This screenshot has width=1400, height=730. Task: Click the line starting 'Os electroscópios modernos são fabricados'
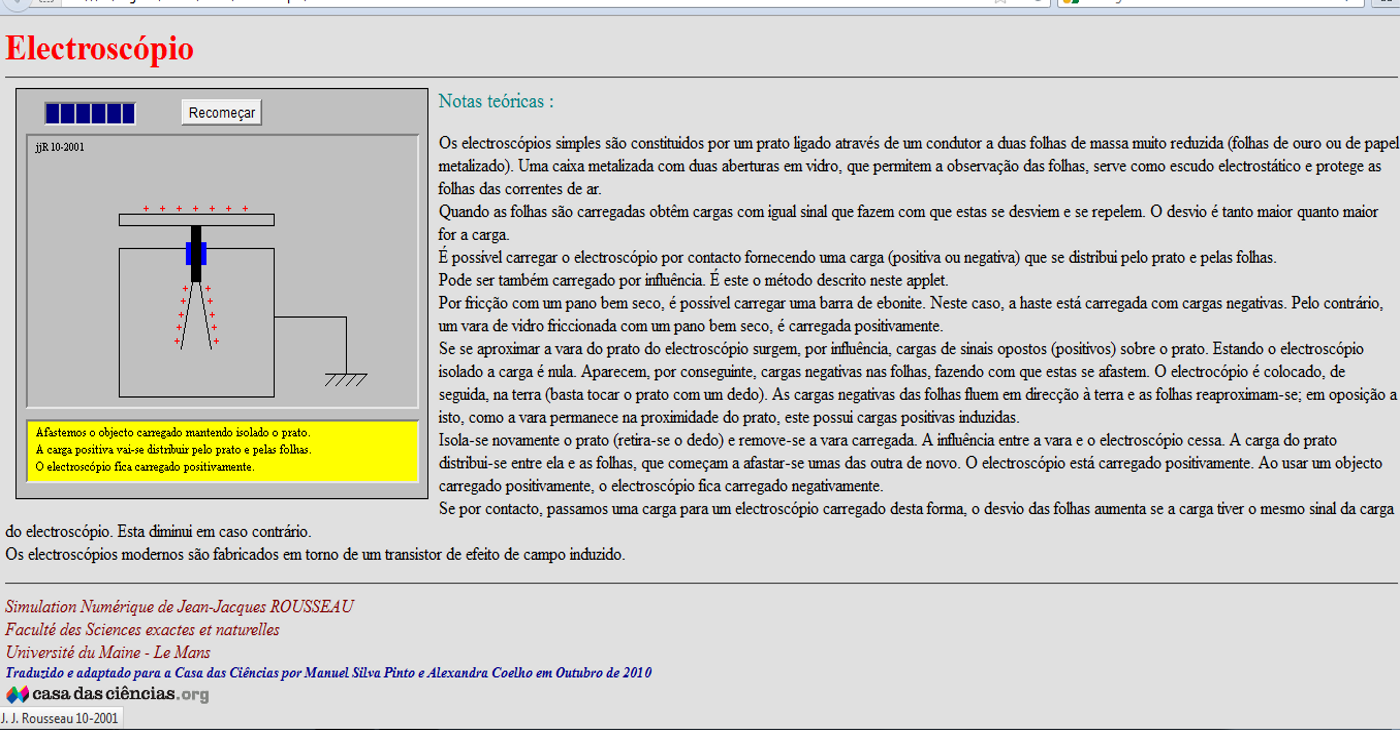(x=315, y=554)
